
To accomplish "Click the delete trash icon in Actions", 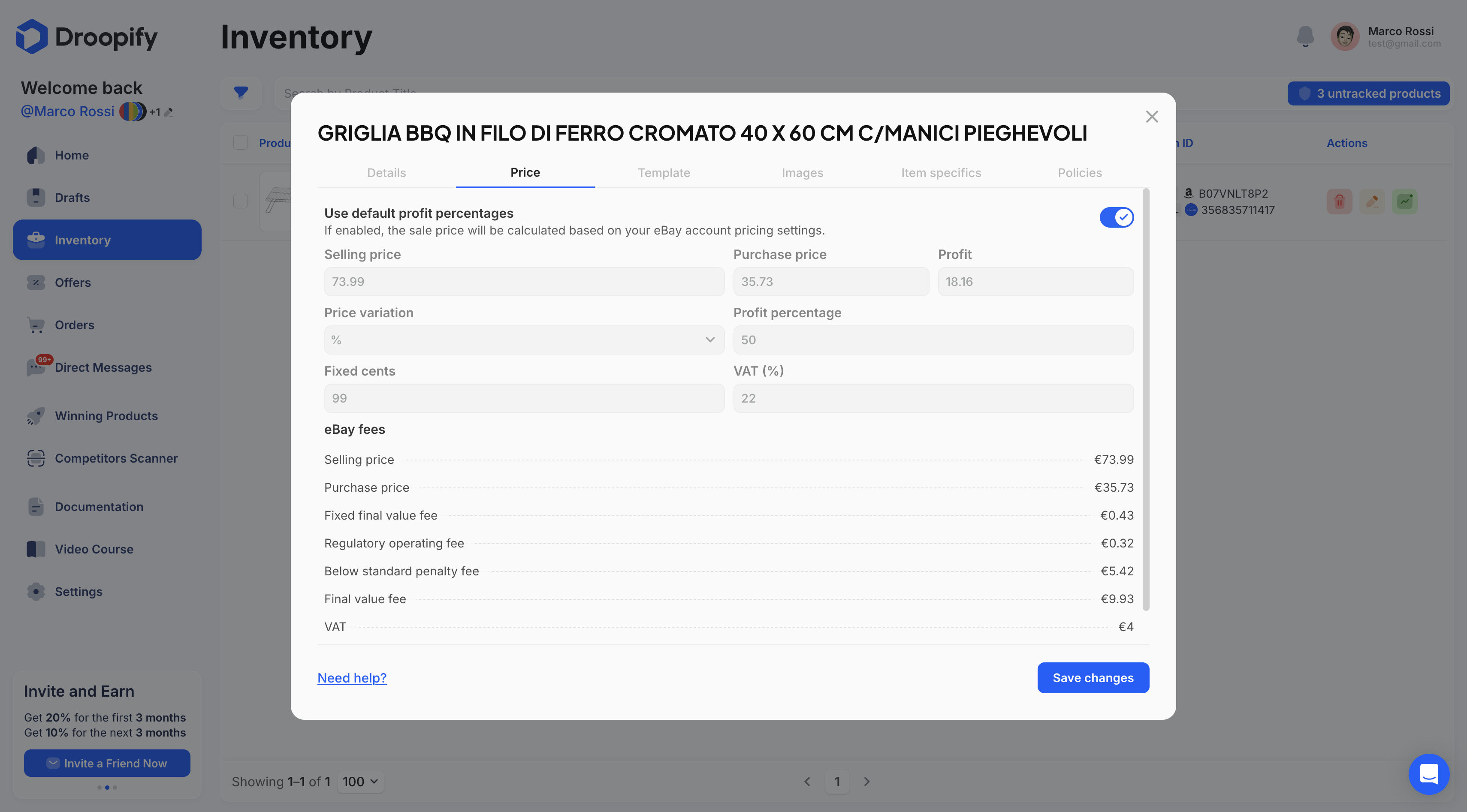I will (1339, 201).
